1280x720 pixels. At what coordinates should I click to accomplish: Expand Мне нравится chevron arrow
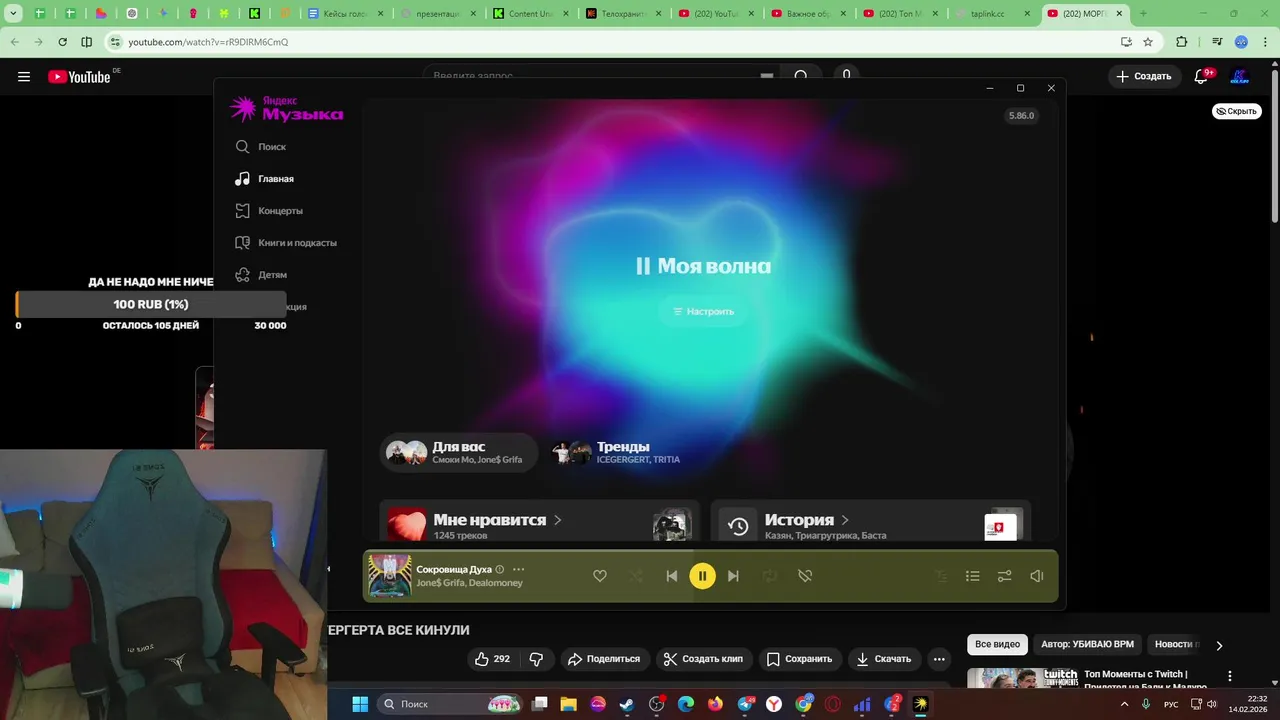[x=558, y=520]
